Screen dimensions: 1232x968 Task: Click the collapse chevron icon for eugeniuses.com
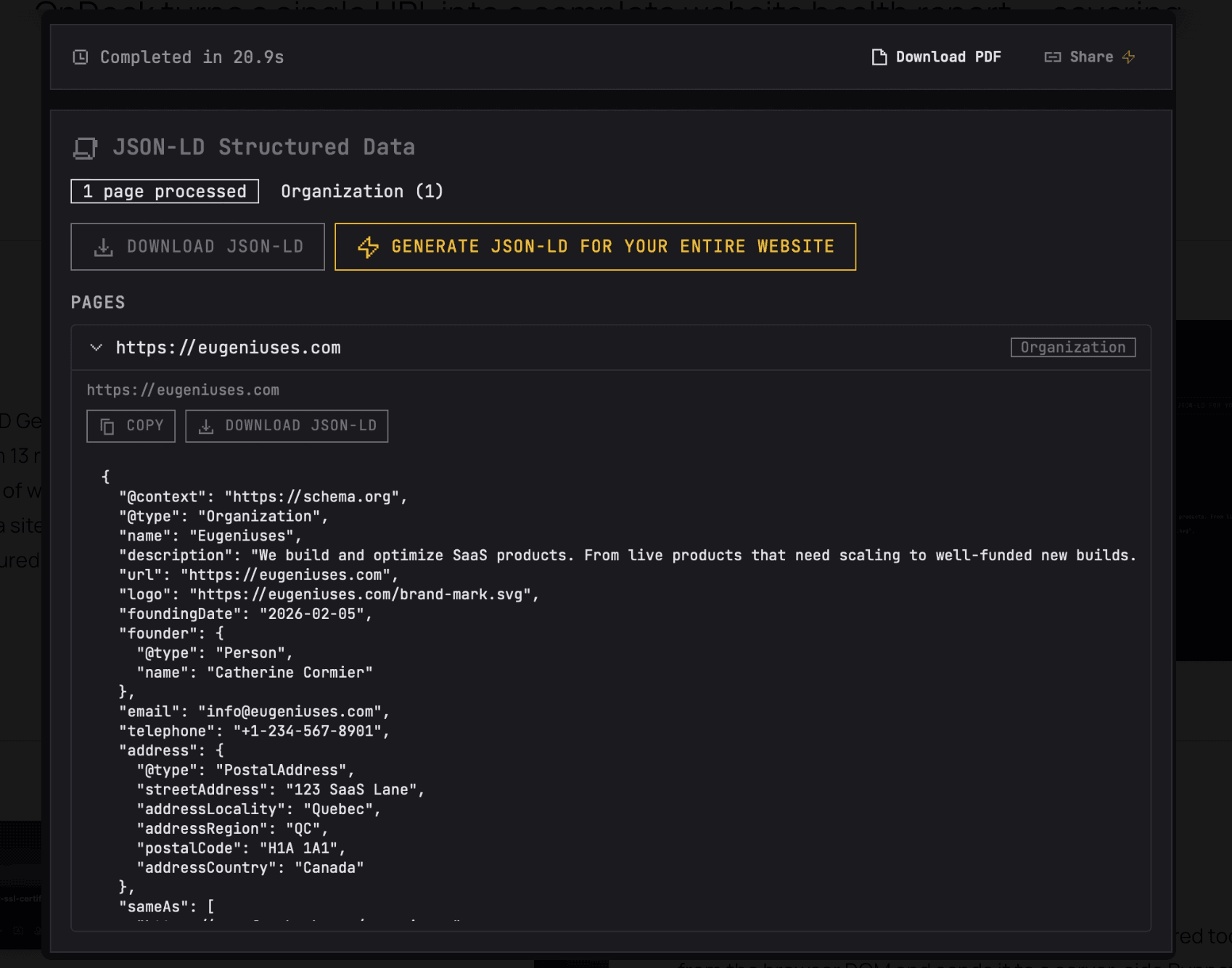(95, 347)
